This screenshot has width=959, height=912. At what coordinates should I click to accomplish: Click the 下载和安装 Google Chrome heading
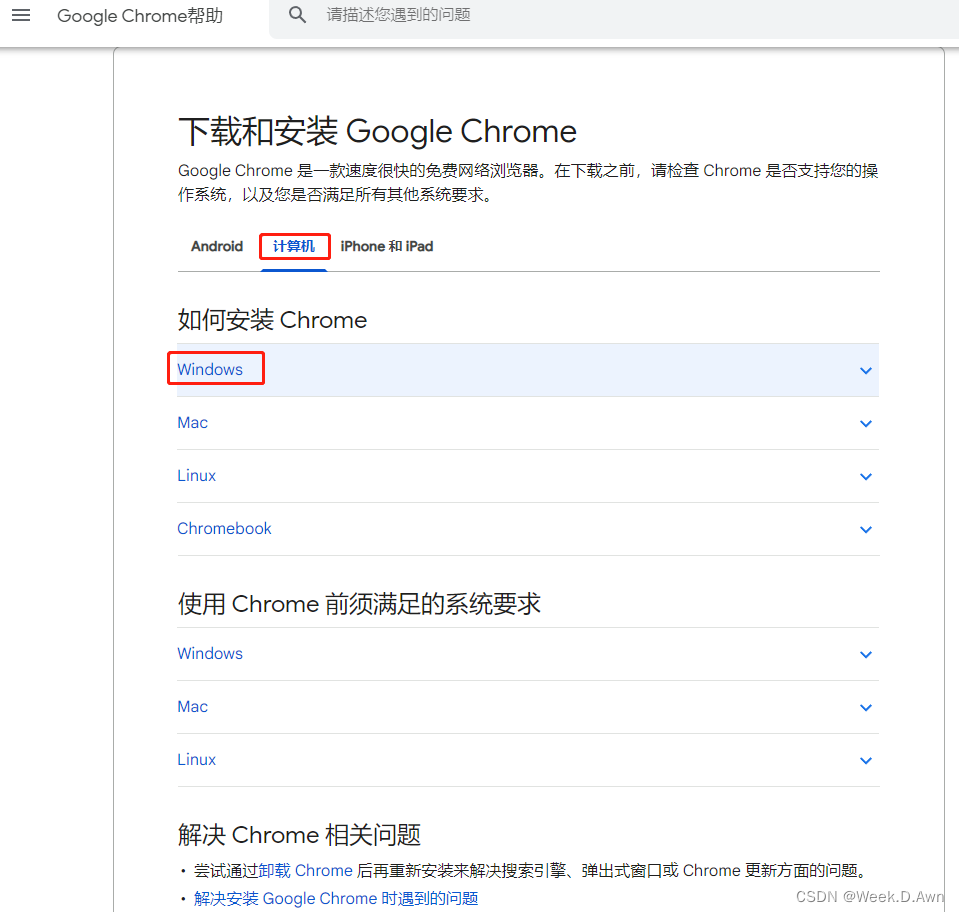pos(377,132)
